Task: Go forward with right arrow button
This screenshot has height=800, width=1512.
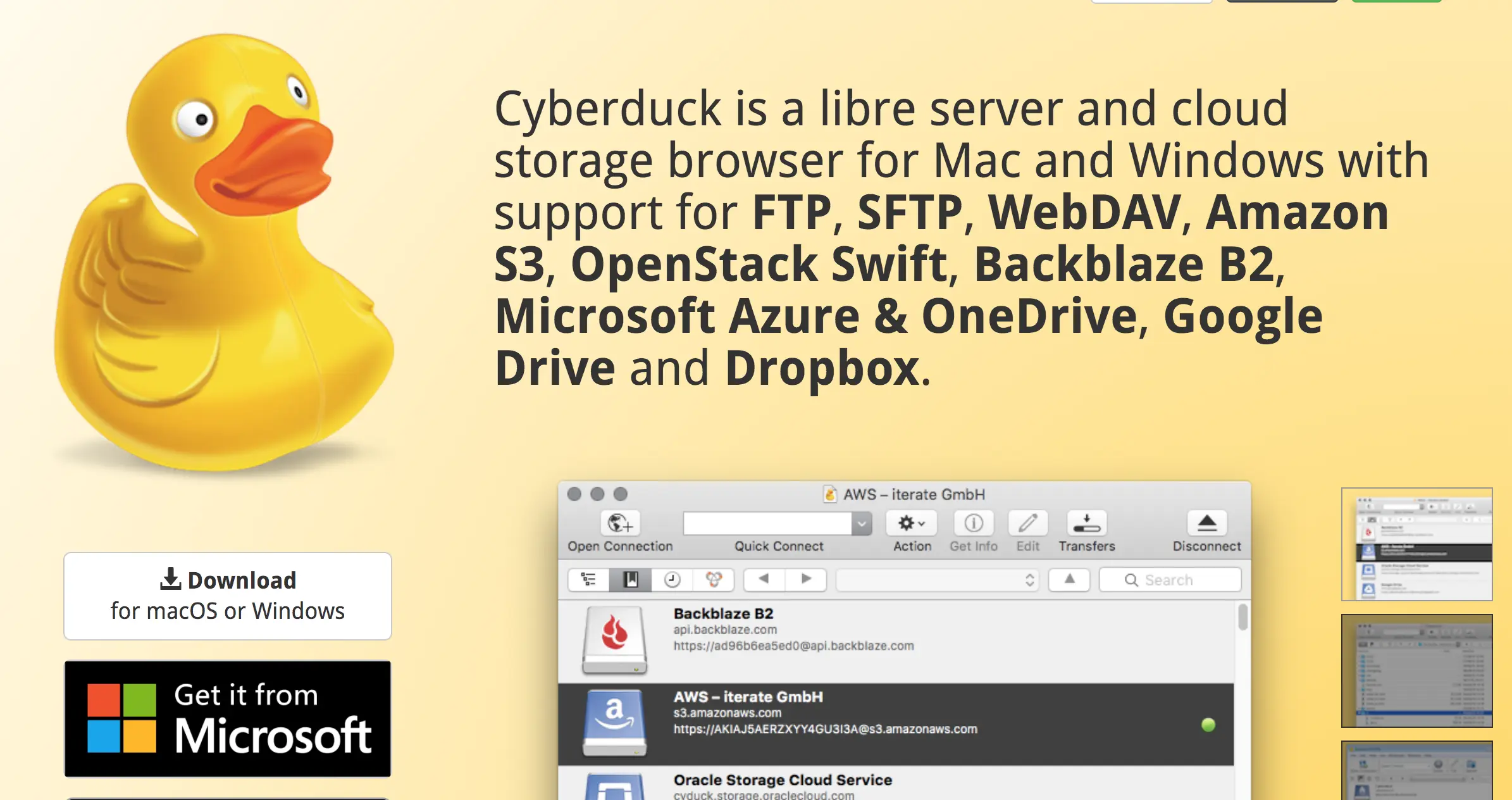Action: 806,579
